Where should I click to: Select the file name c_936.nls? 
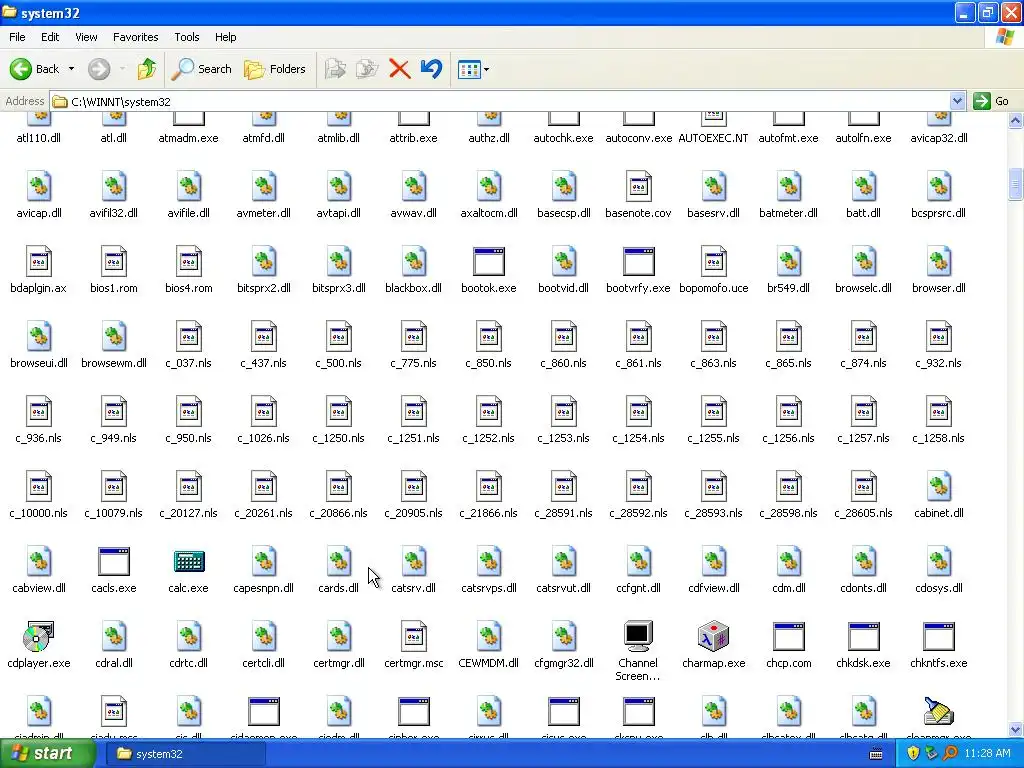tap(39, 438)
